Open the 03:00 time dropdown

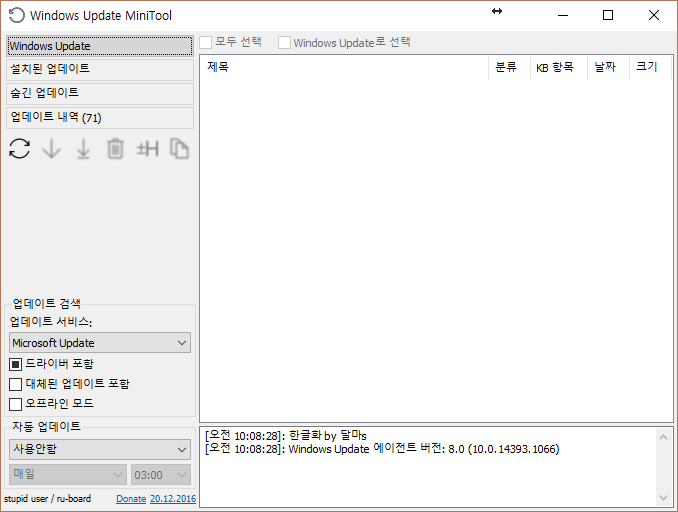pyautogui.click(x=161, y=474)
